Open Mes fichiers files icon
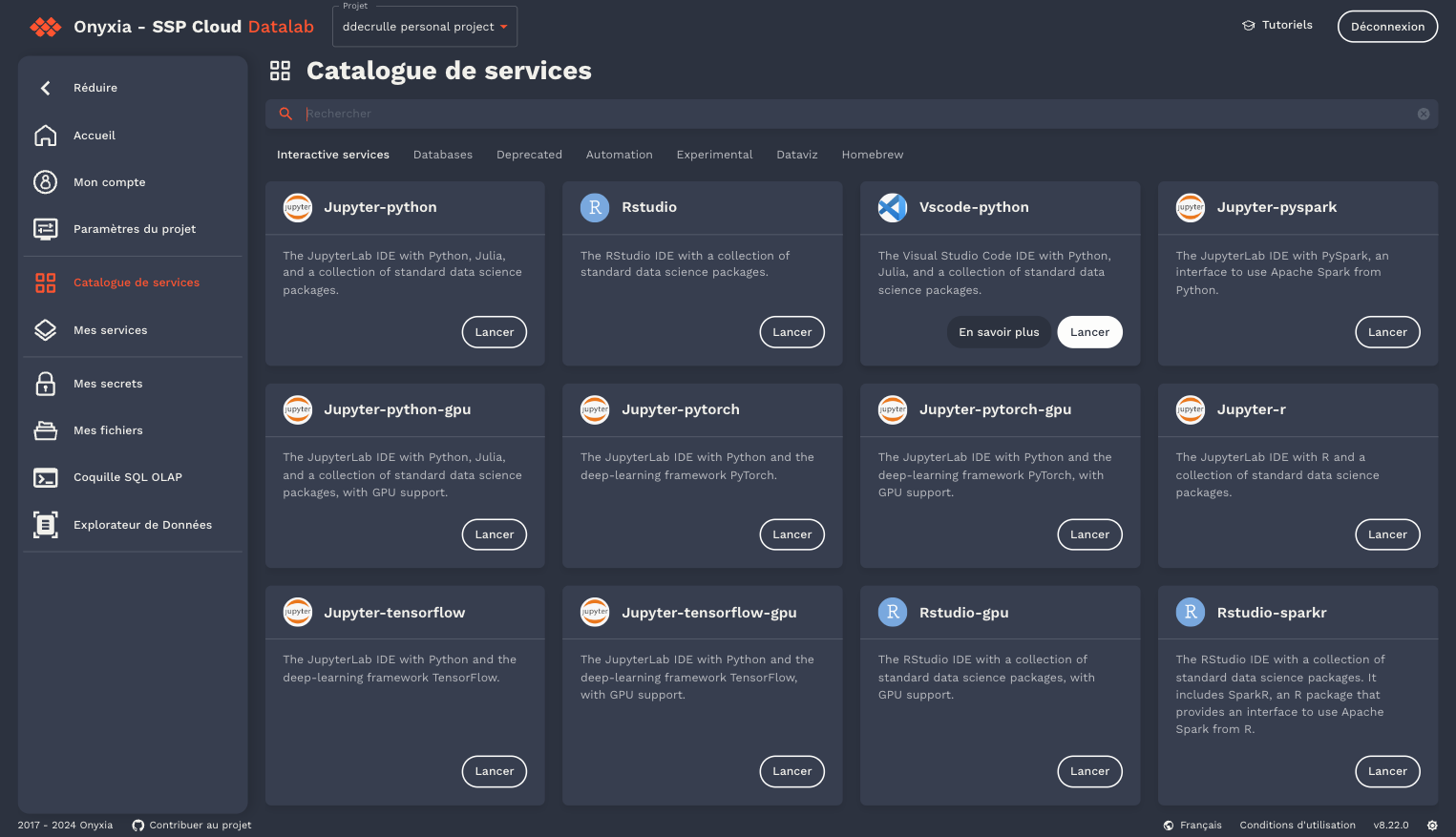The height and width of the screenshot is (837, 1456). (45, 430)
